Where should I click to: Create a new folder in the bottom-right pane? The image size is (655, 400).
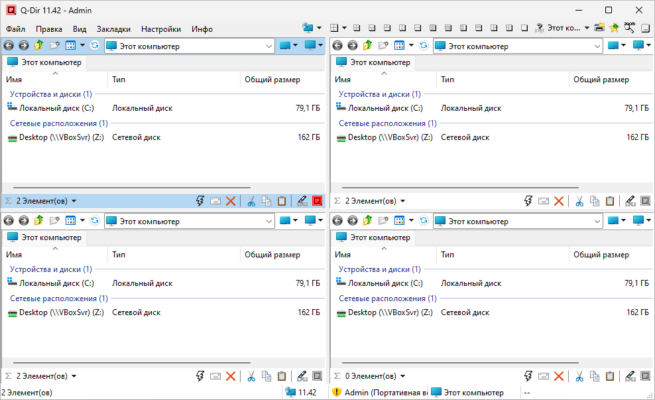tap(383, 220)
